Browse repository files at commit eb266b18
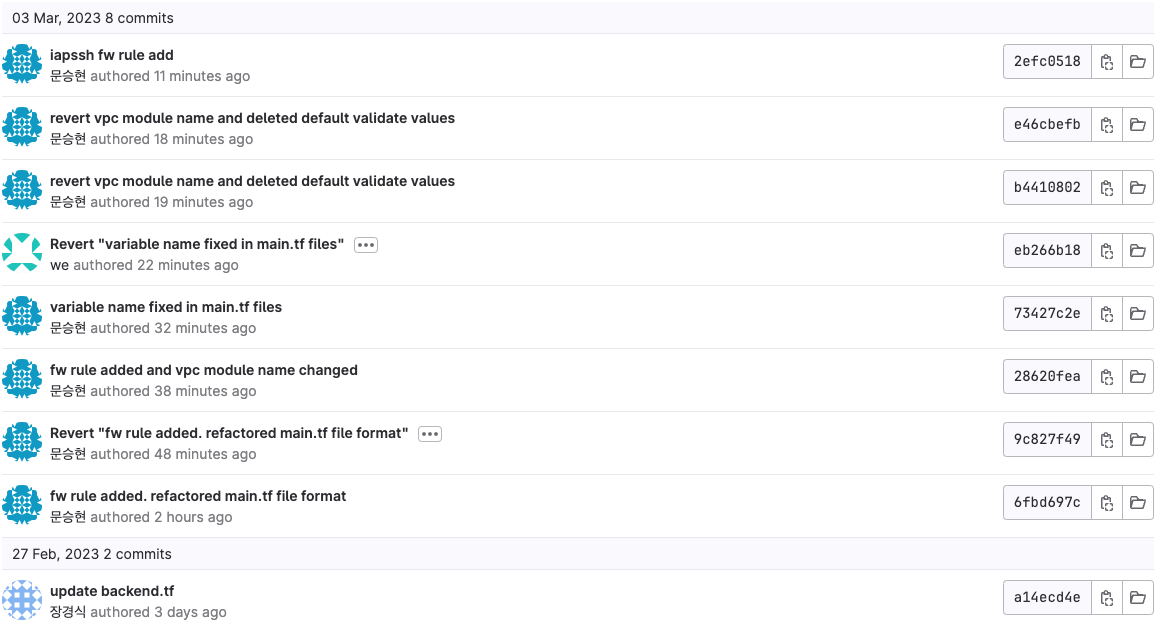Viewport: 1160px width, 631px height. 1138,250
